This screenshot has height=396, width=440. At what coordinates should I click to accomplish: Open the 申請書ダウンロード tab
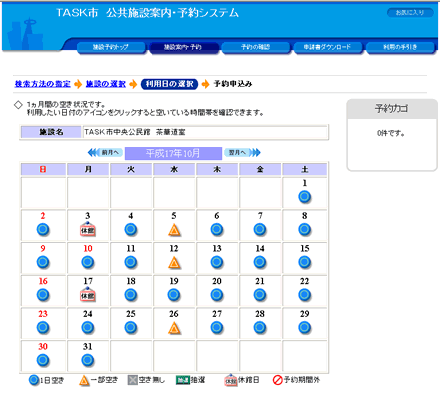[x=327, y=47]
